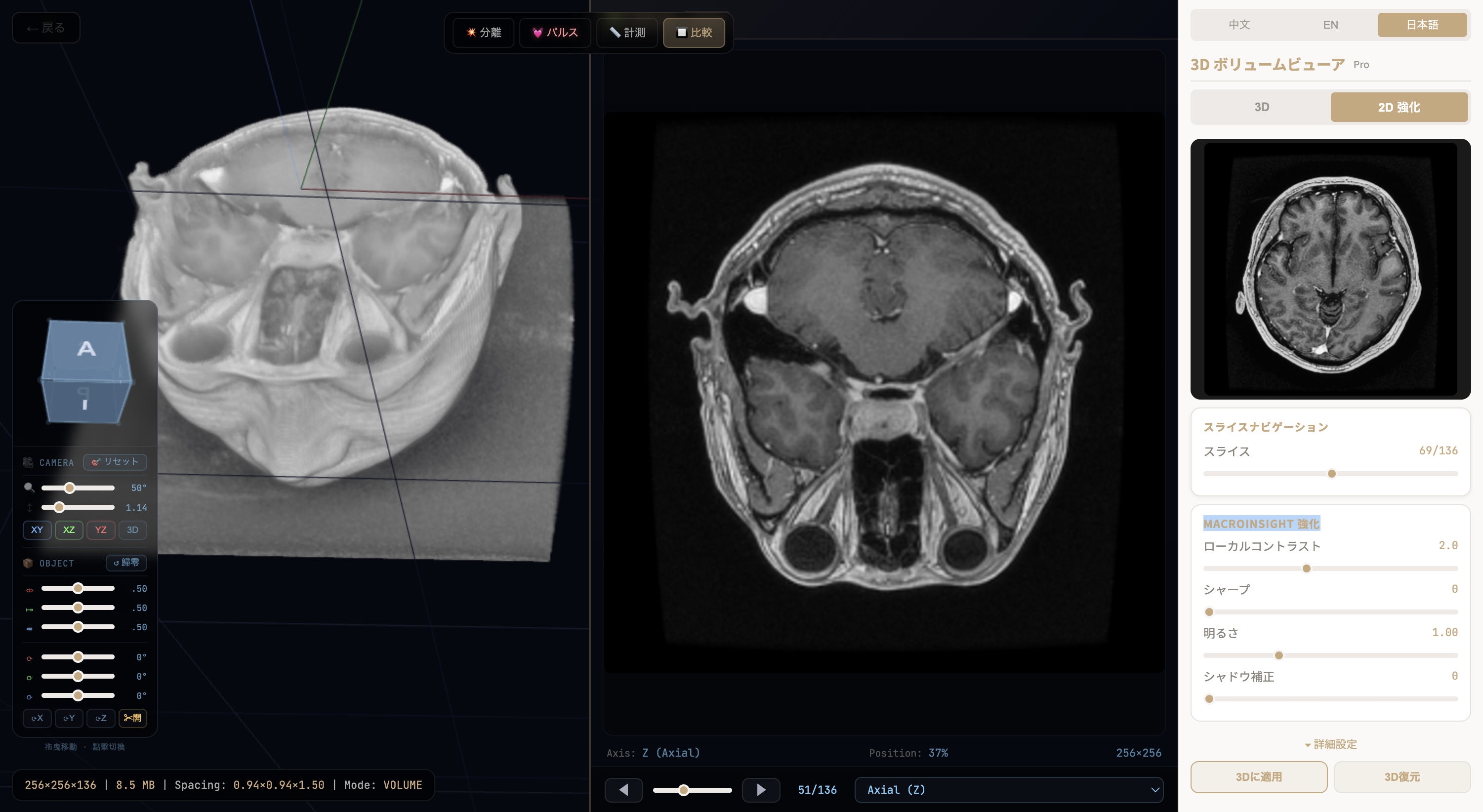Adjust the slice position slider beside 51/136
Viewport: 1483px width, 812px height.
click(x=692, y=790)
